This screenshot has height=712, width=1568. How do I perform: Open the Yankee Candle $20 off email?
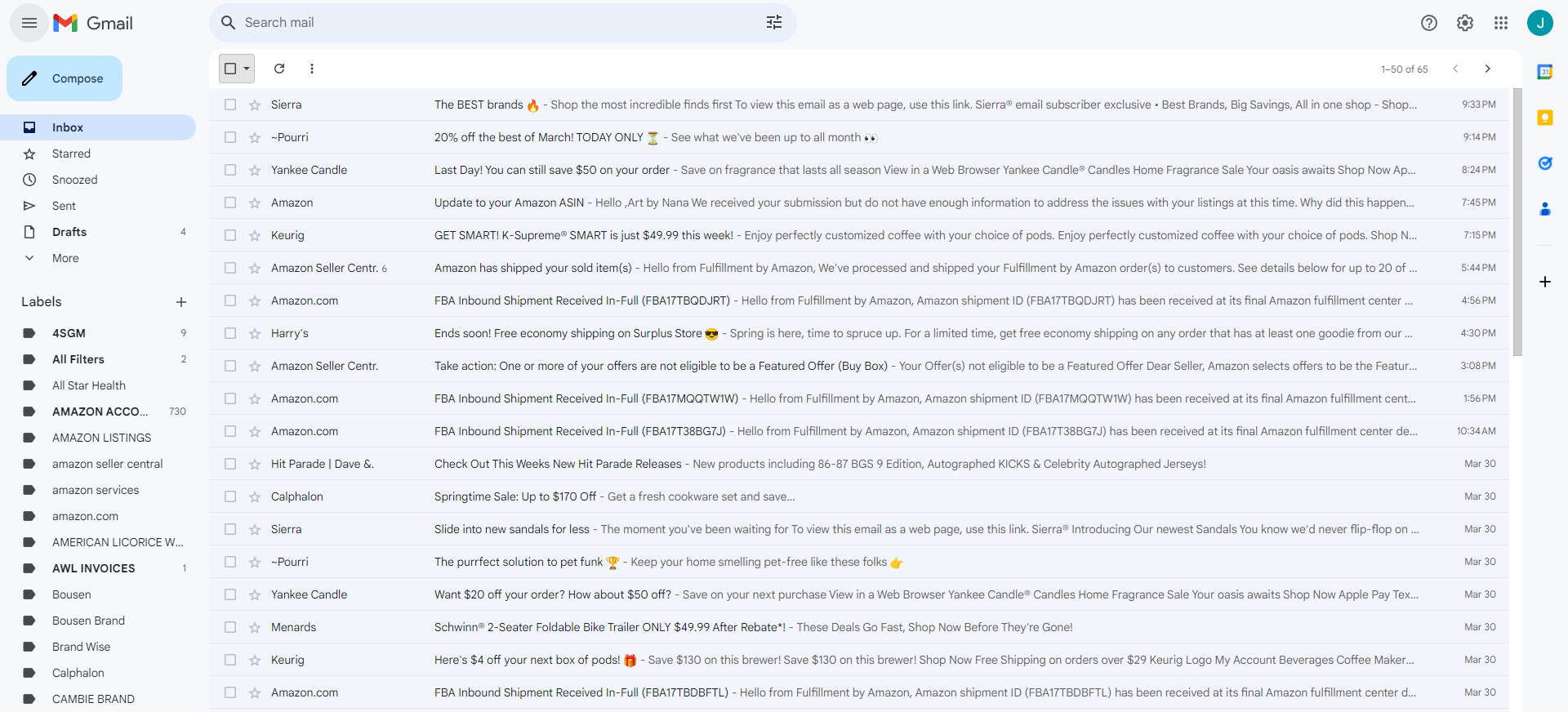click(x=859, y=594)
